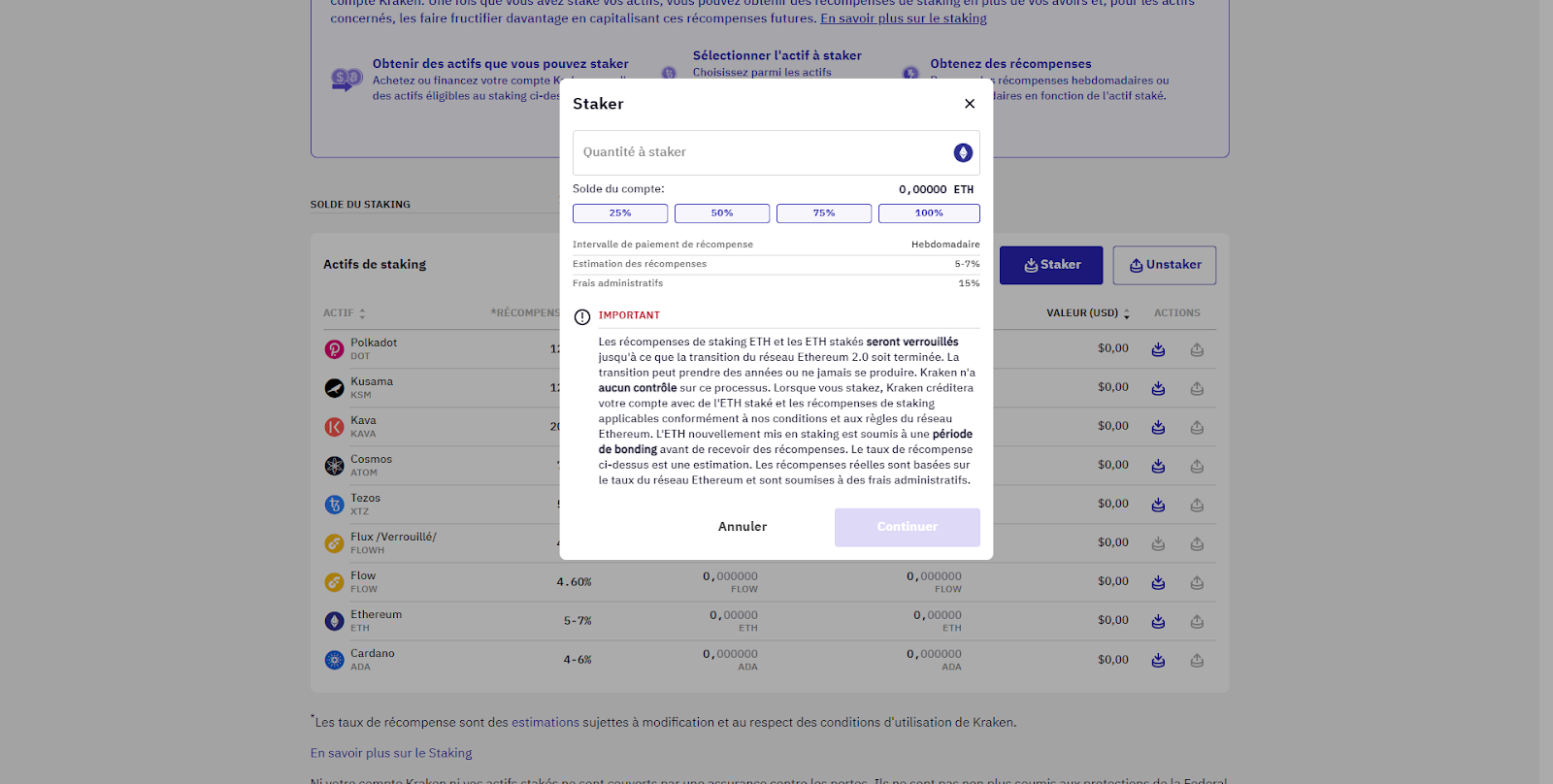Click the Cosmos coin logo
The image size is (1553, 784).
point(334,466)
